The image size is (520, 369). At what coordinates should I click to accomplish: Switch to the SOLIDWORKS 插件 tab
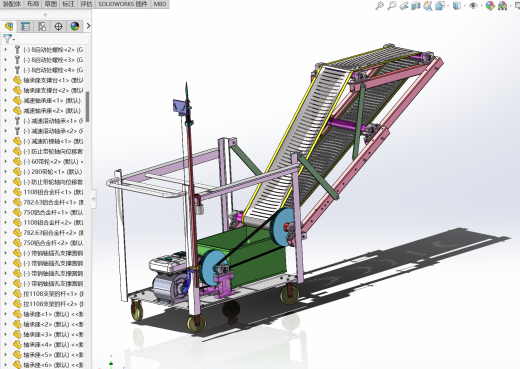(x=123, y=4)
